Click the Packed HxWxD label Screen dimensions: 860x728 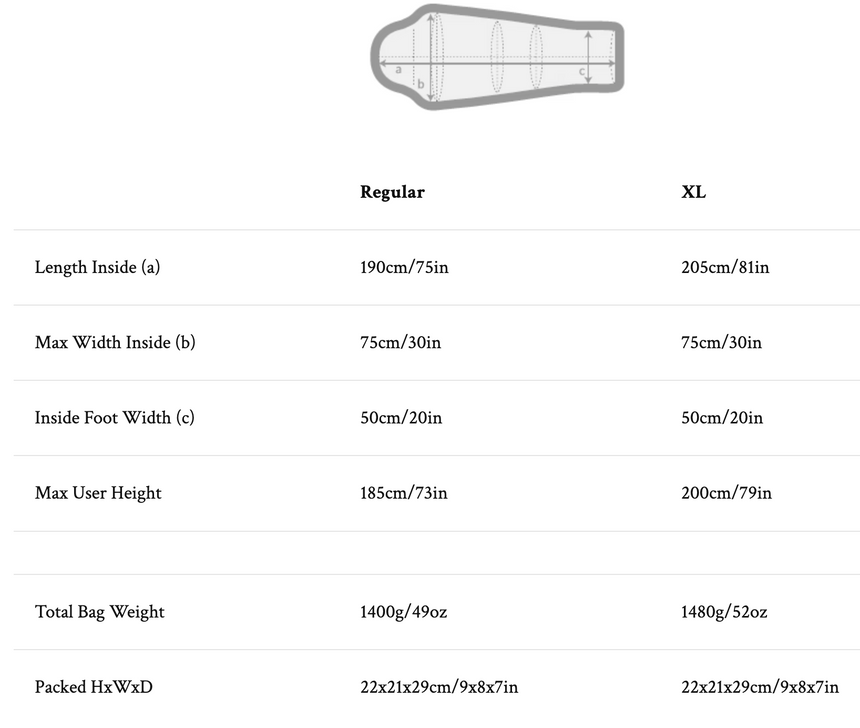[94, 686]
